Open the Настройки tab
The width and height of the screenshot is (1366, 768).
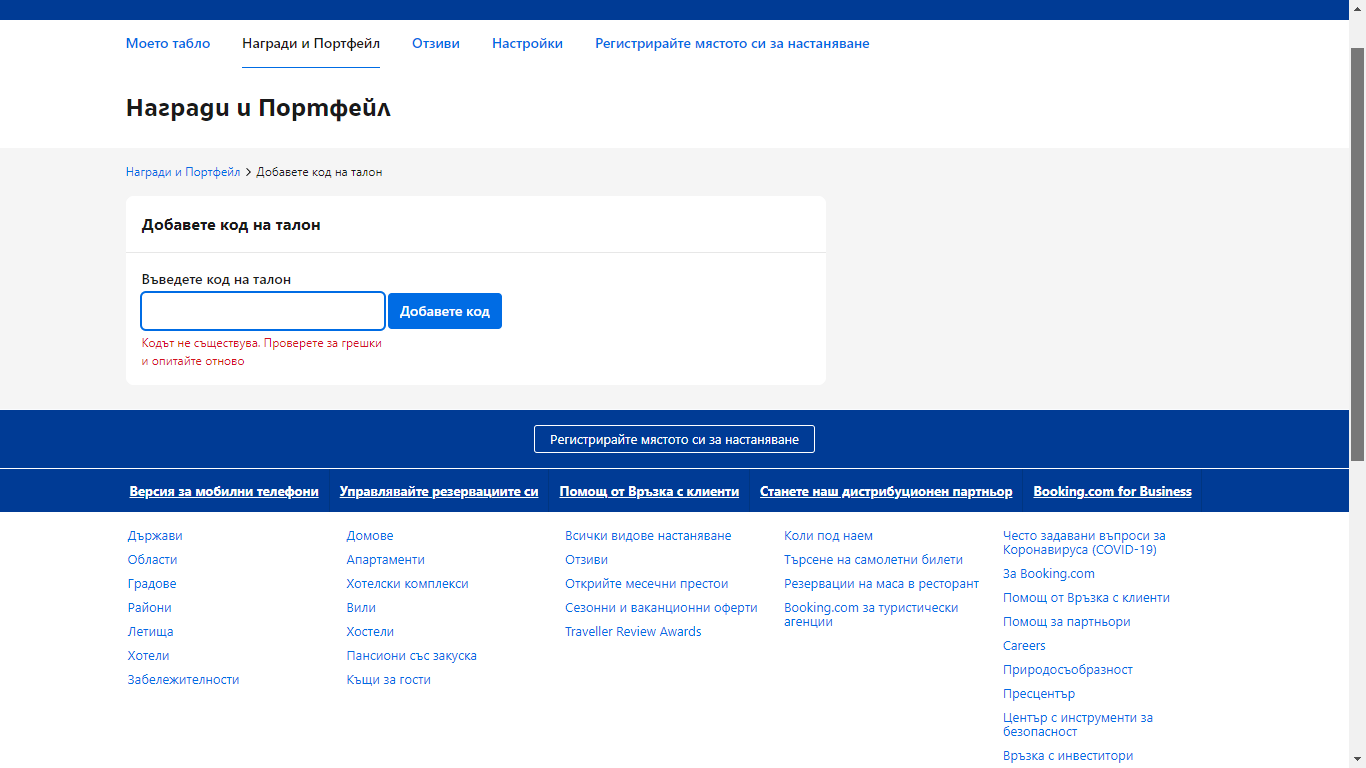coord(527,44)
